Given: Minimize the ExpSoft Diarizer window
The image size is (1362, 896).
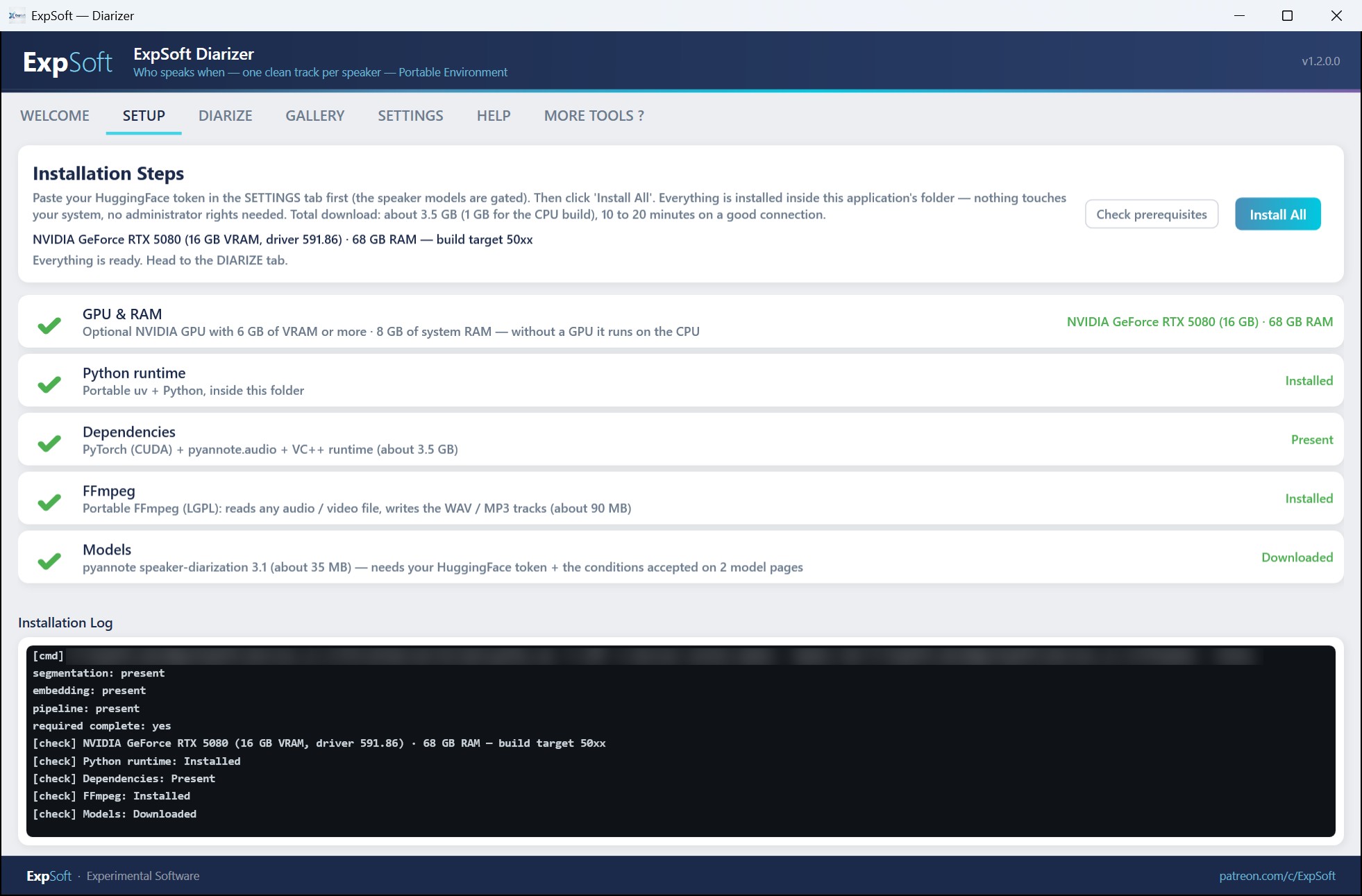Looking at the screenshot, I should [x=1239, y=15].
